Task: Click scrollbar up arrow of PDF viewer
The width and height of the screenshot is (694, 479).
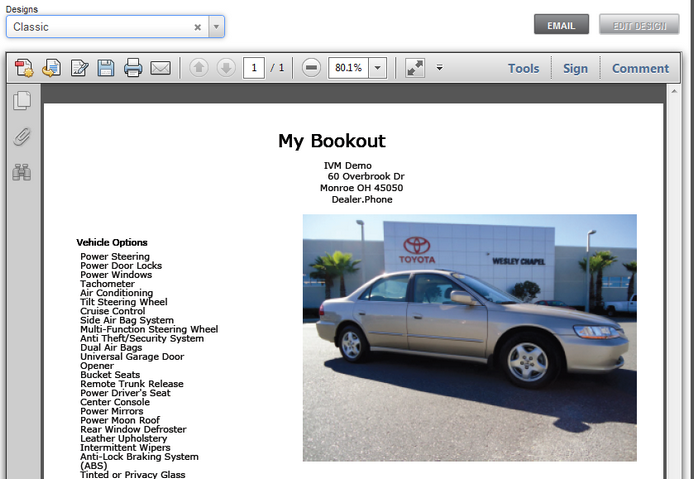Action: pos(674,92)
